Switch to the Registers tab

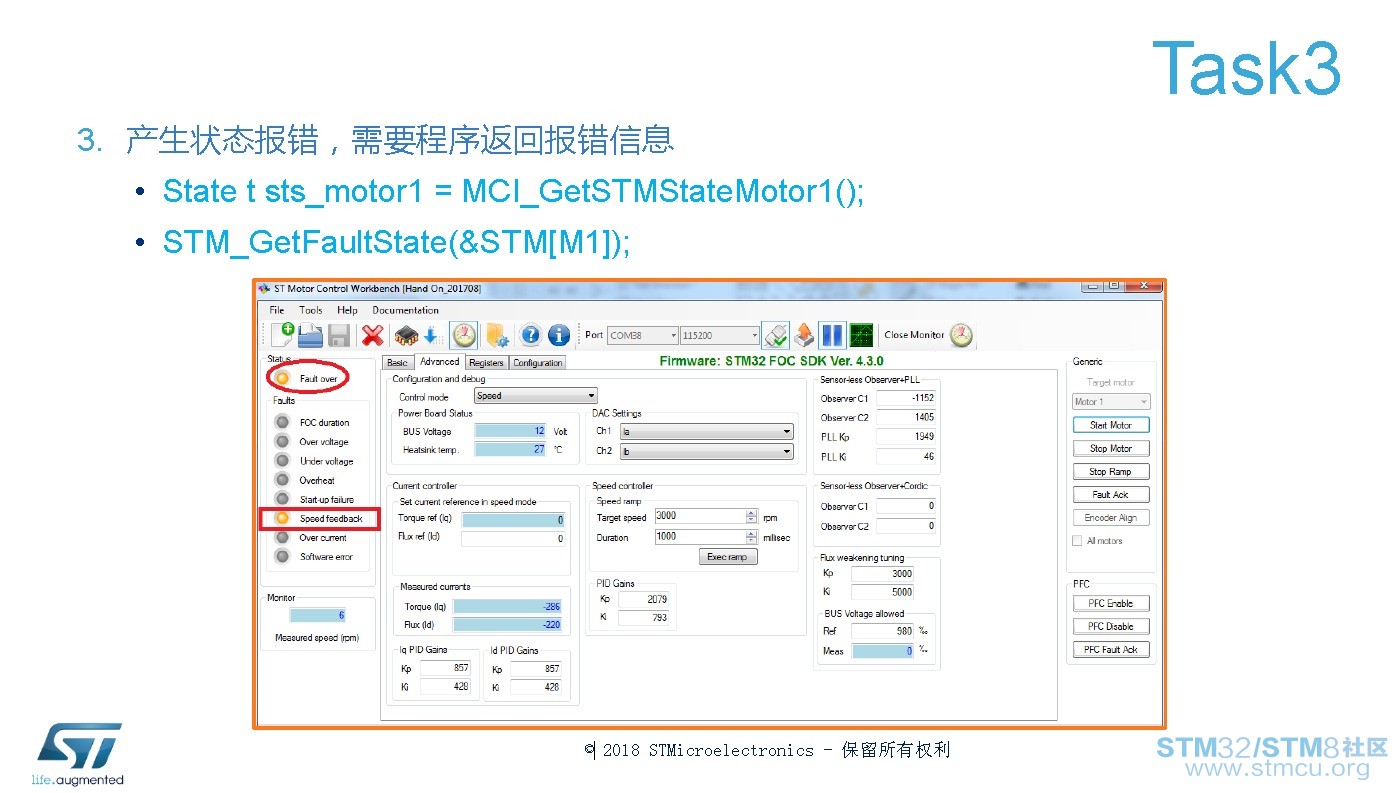point(486,363)
